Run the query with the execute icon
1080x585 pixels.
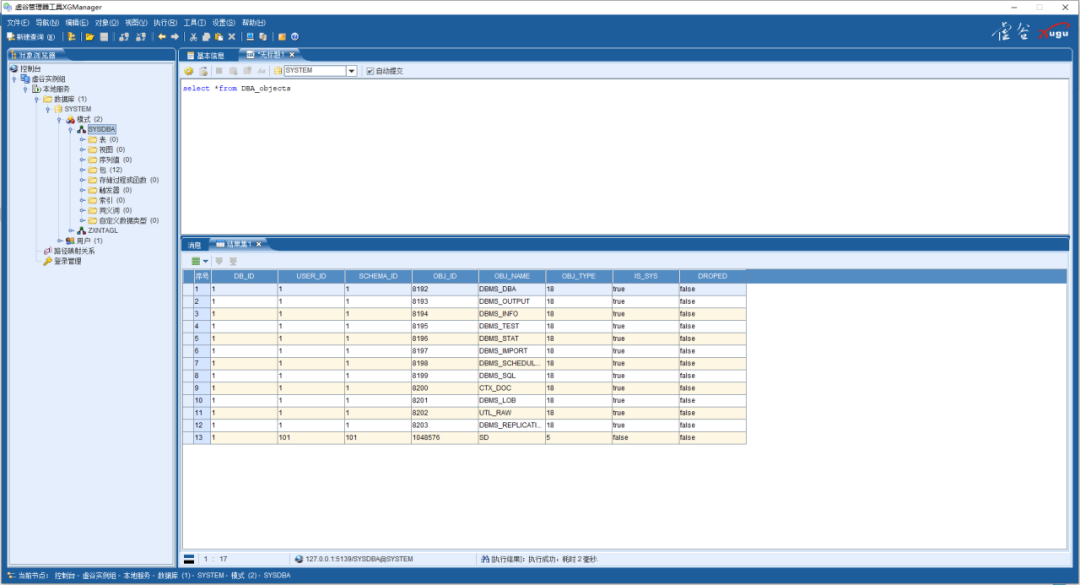click(x=188, y=71)
